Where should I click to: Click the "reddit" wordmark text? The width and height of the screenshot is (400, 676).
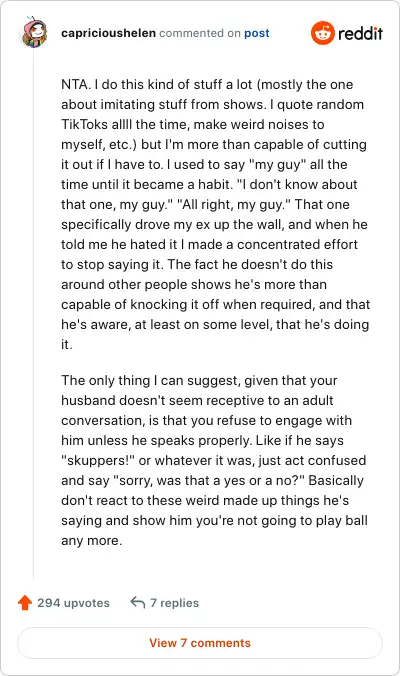(x=360, y=33)
